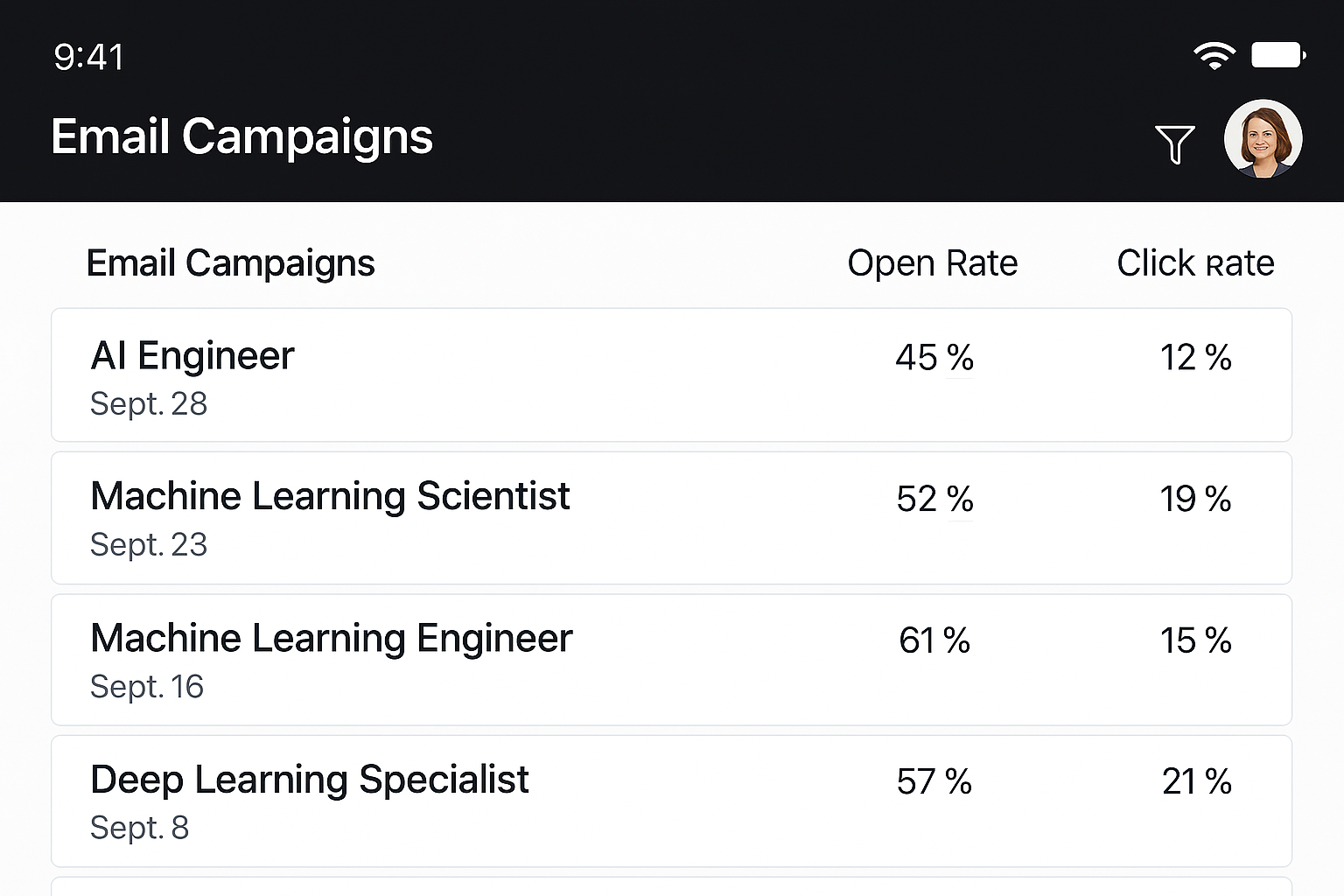Open the AI Engineer campaign
Screen dimensions: 1344x896
click(671, 374)
